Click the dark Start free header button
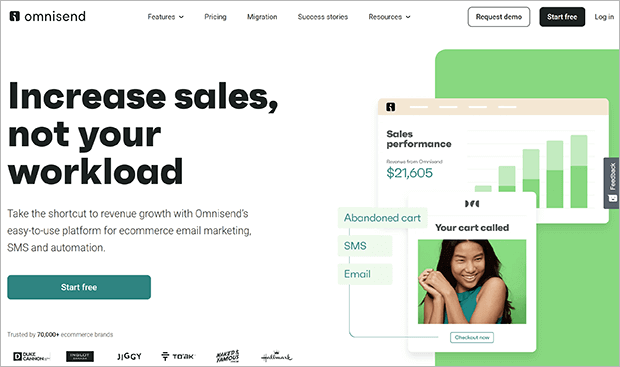Image resolution: width=620 pixels, height=367 pixels. click(562, 17)
